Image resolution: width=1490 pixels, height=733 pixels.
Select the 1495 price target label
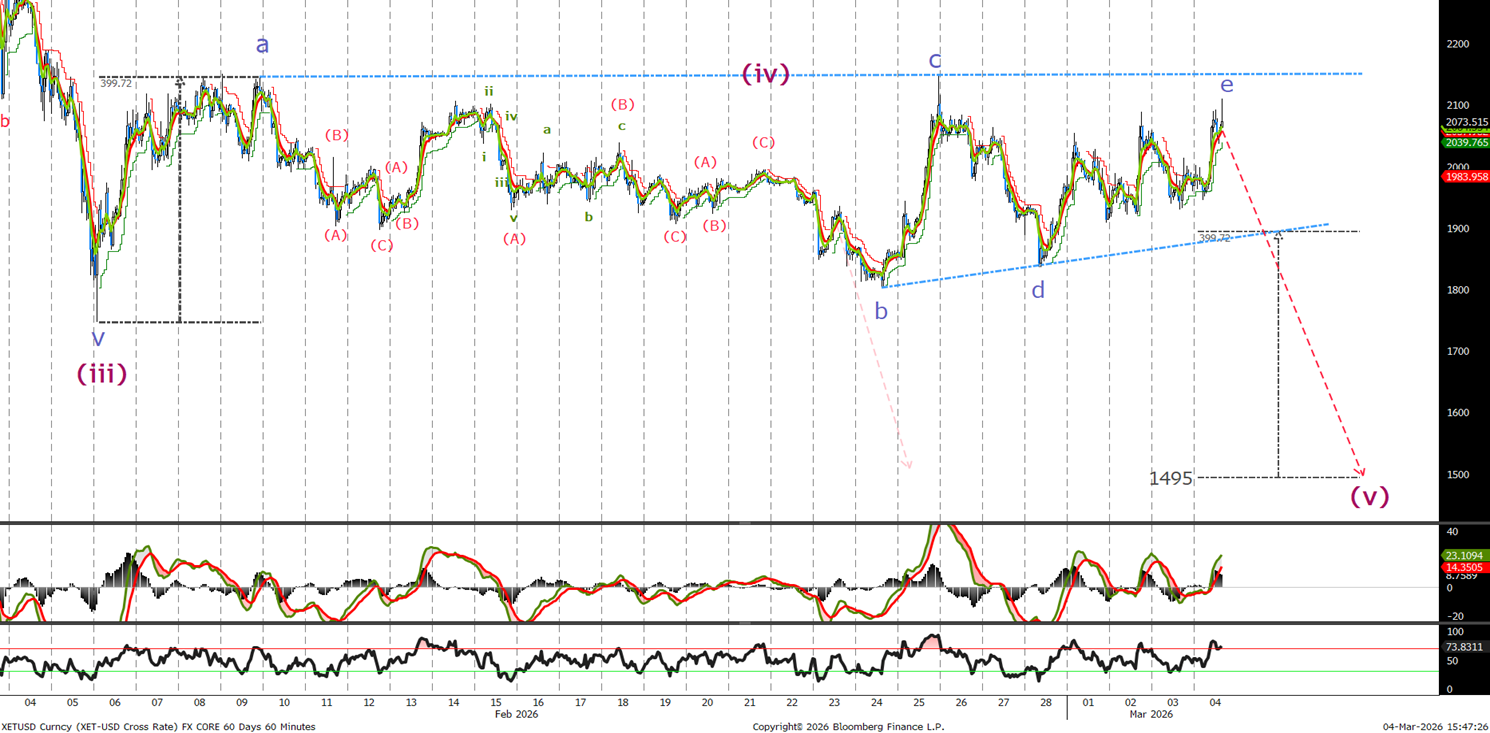[1171, 479]
